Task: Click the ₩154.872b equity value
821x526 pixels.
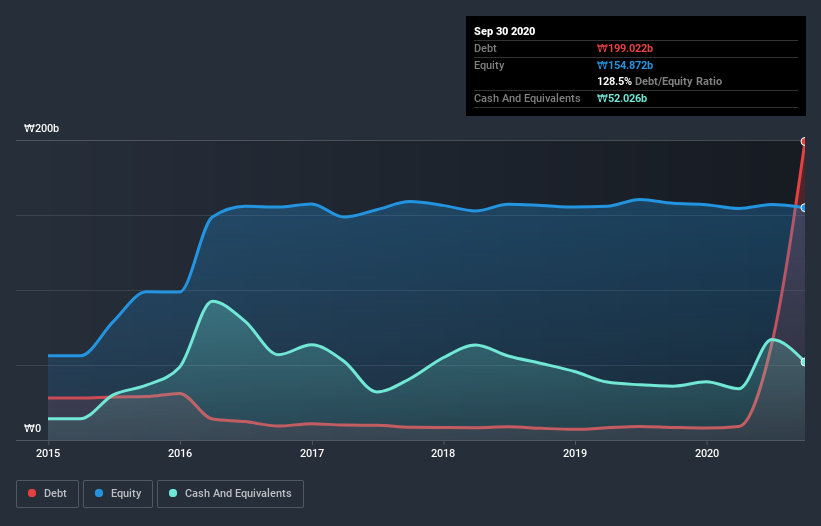Action: pyautogui.click(x=625, y=65)
